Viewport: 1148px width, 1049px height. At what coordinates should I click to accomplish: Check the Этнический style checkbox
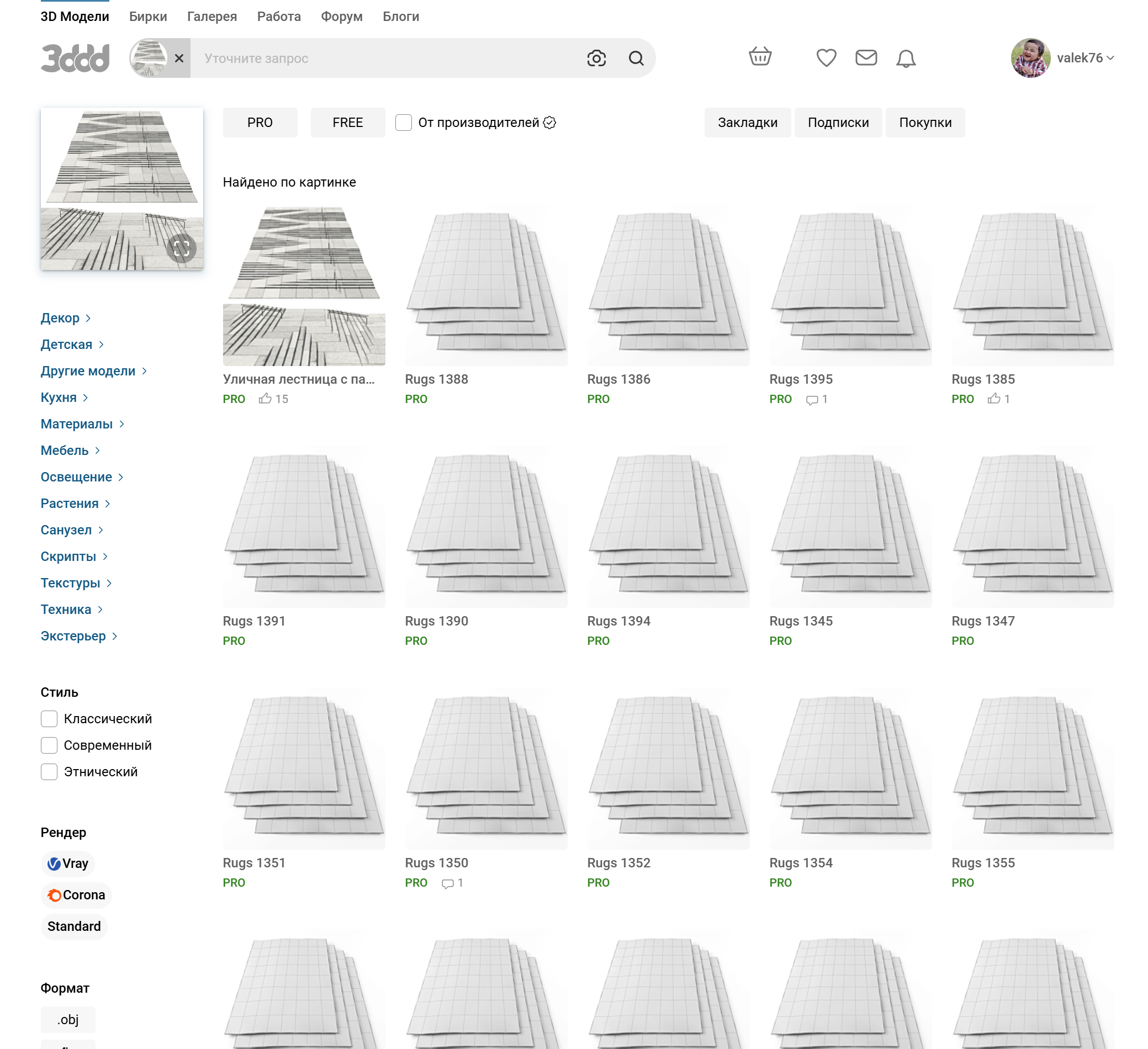coord(50,772)
